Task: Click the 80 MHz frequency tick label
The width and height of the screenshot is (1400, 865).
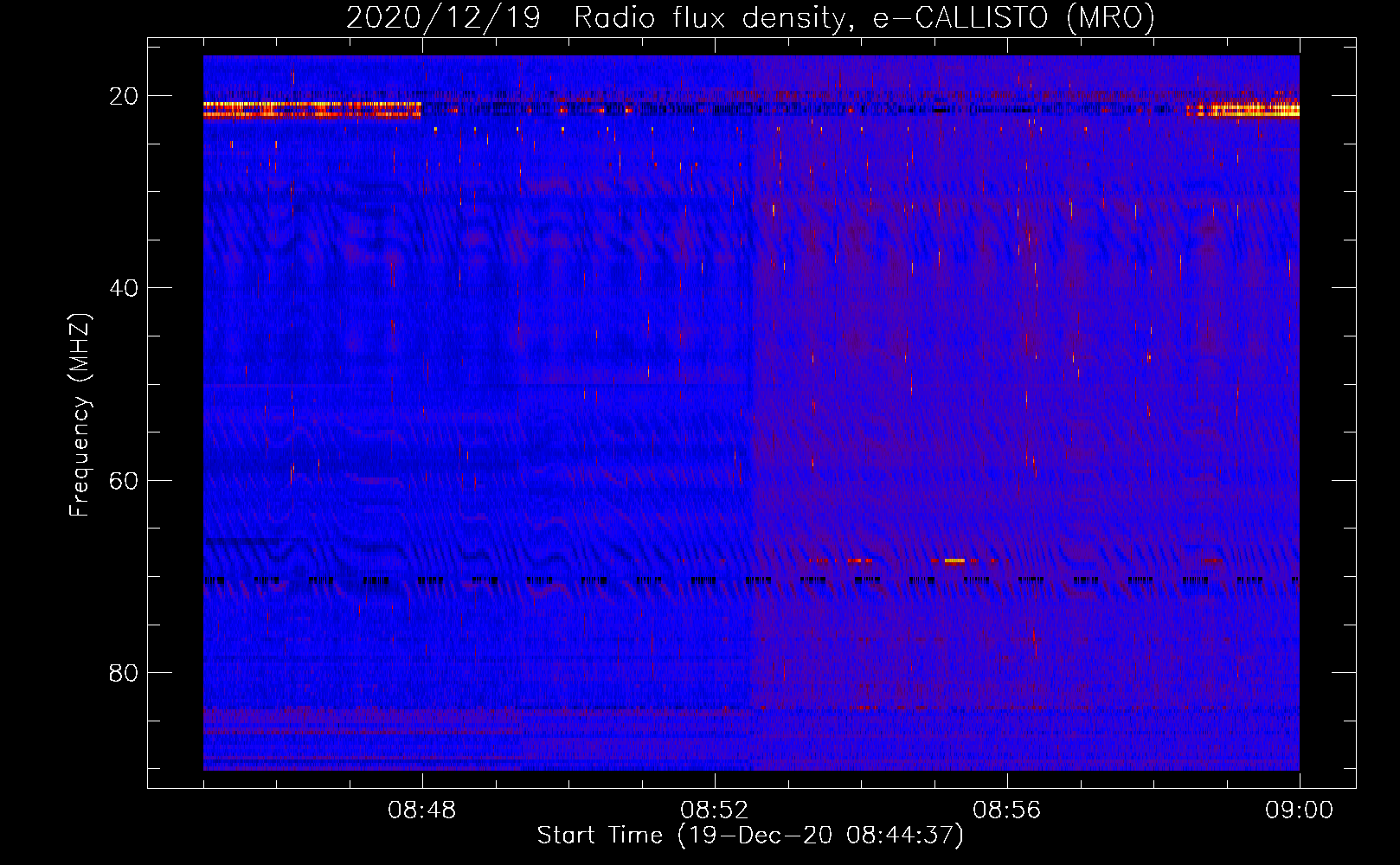Action: 124,673
